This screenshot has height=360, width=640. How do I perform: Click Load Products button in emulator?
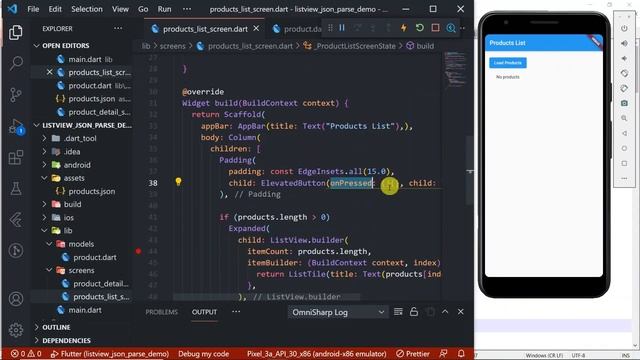pos(508,63)
